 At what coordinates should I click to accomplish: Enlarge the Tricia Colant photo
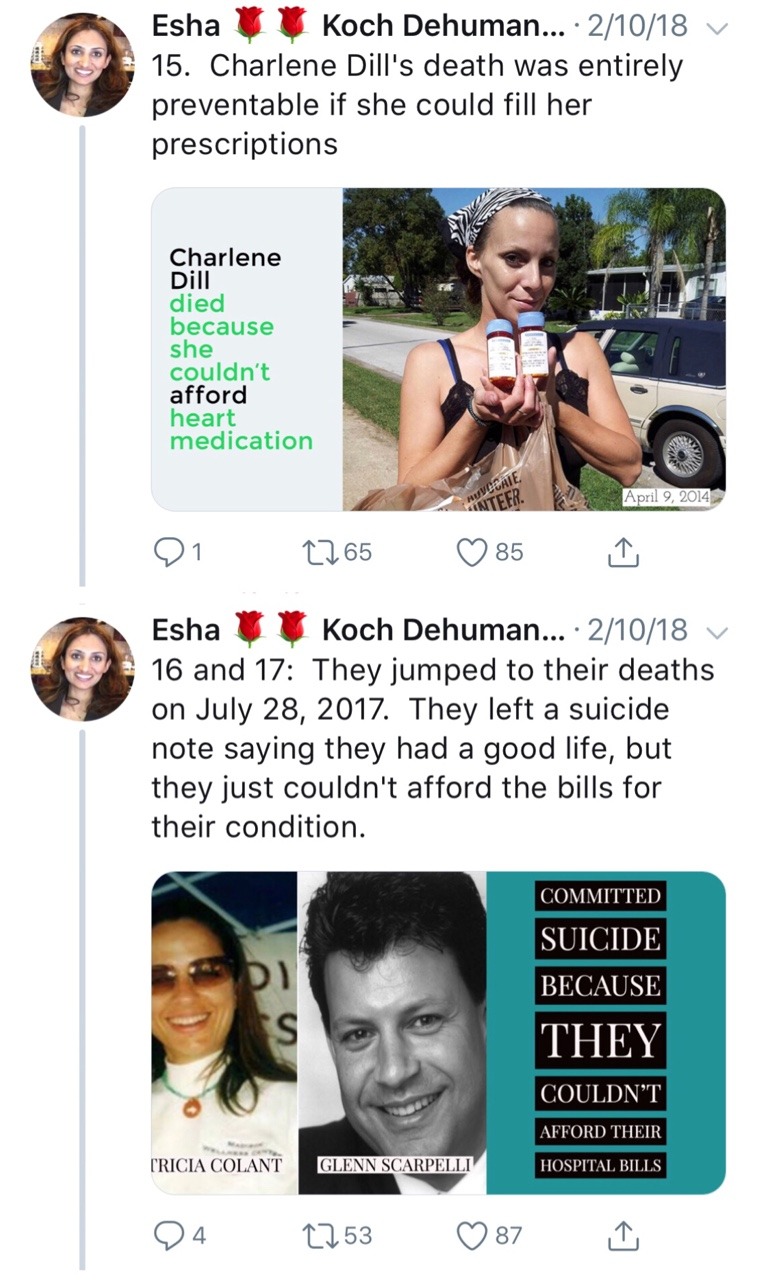pos(225,1033)
